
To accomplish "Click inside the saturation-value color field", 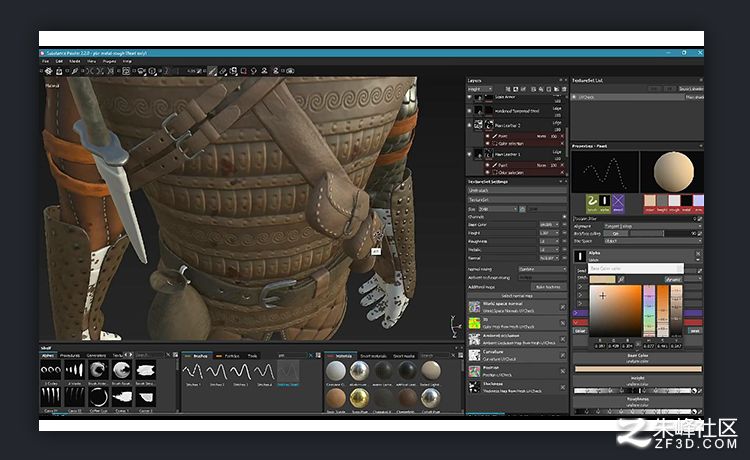I will pyautogui.click(x=615, y=311).
